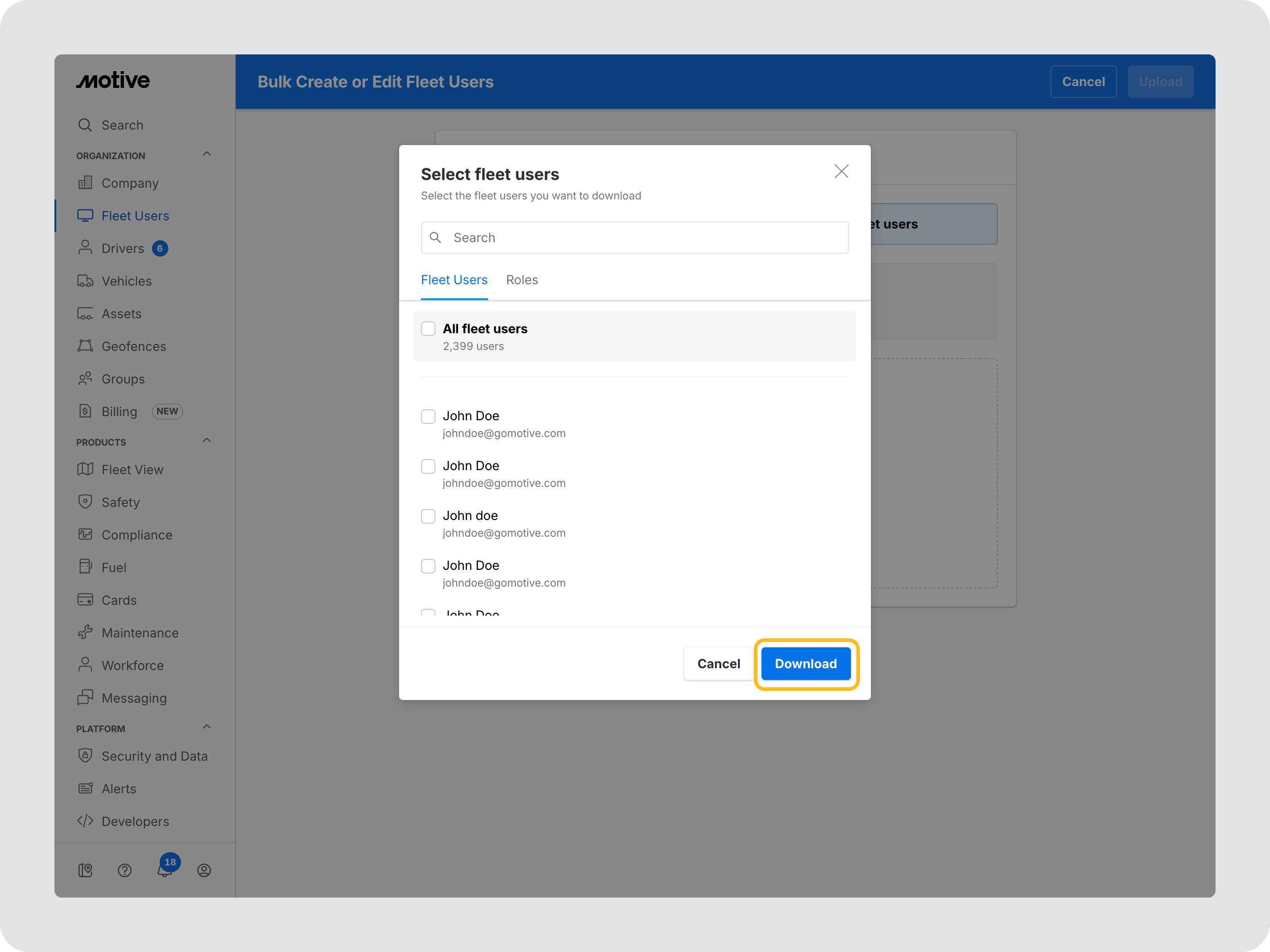This screenshot has width=1270, height=952.
Task: Click the help question mark icon
Action: (x=125, y=870)
